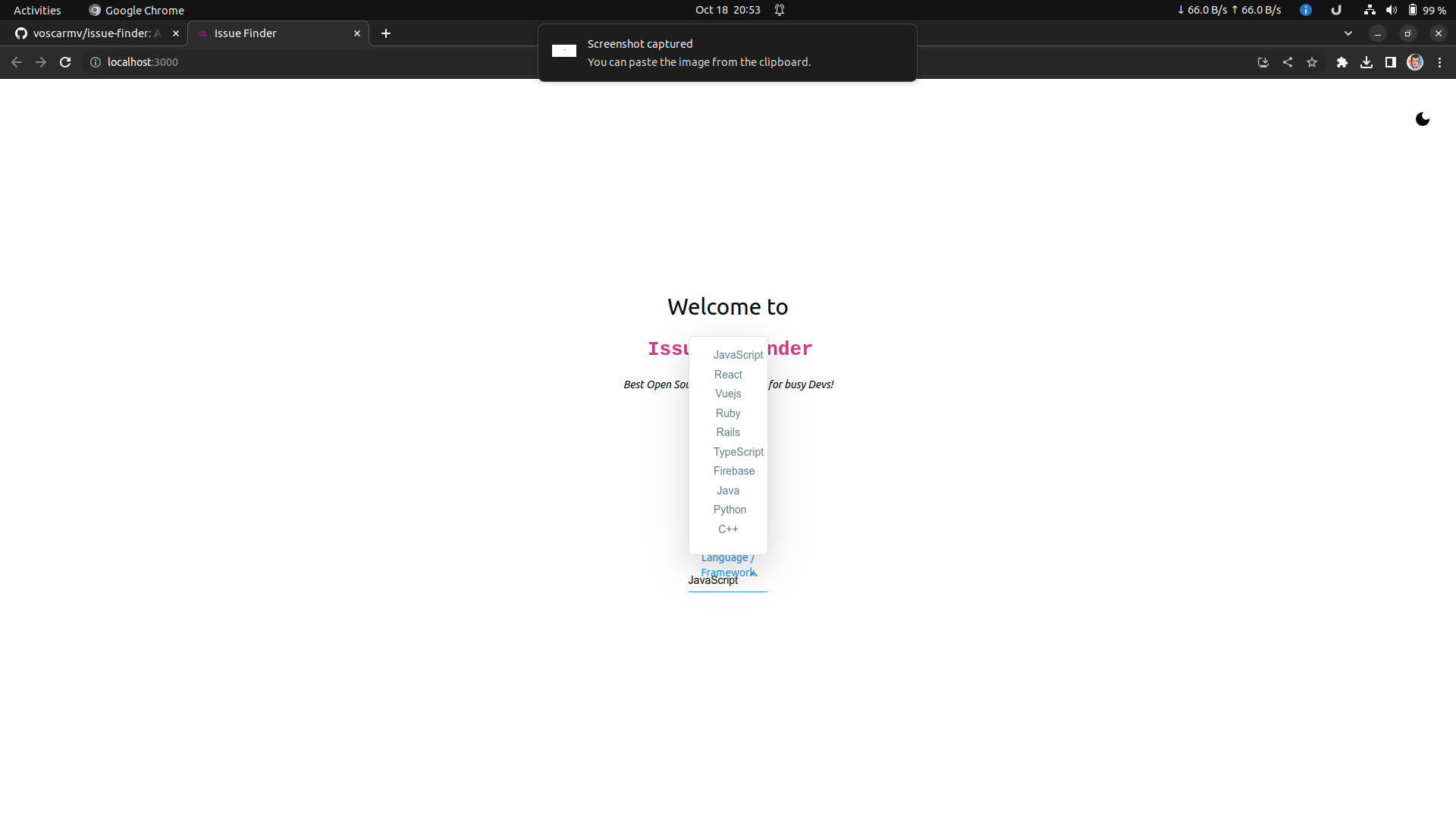Select the C++ option
This screenshot has height=819, width=1456.
728,529
